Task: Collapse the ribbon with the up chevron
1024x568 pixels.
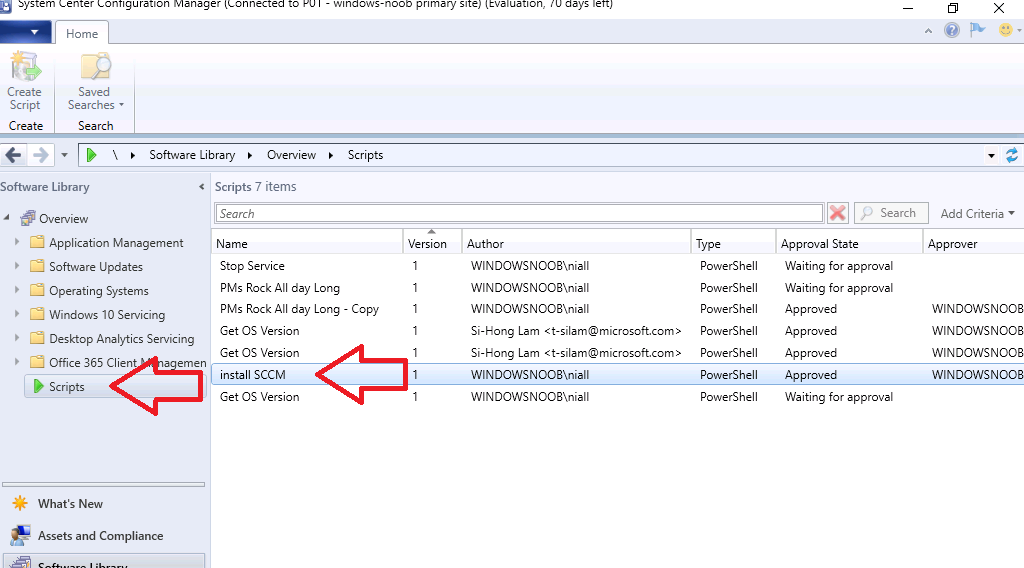Action: (928, 31)
